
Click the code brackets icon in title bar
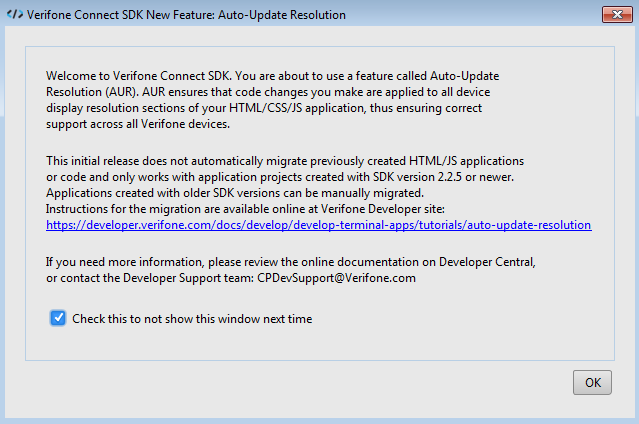tap(15, 14)
